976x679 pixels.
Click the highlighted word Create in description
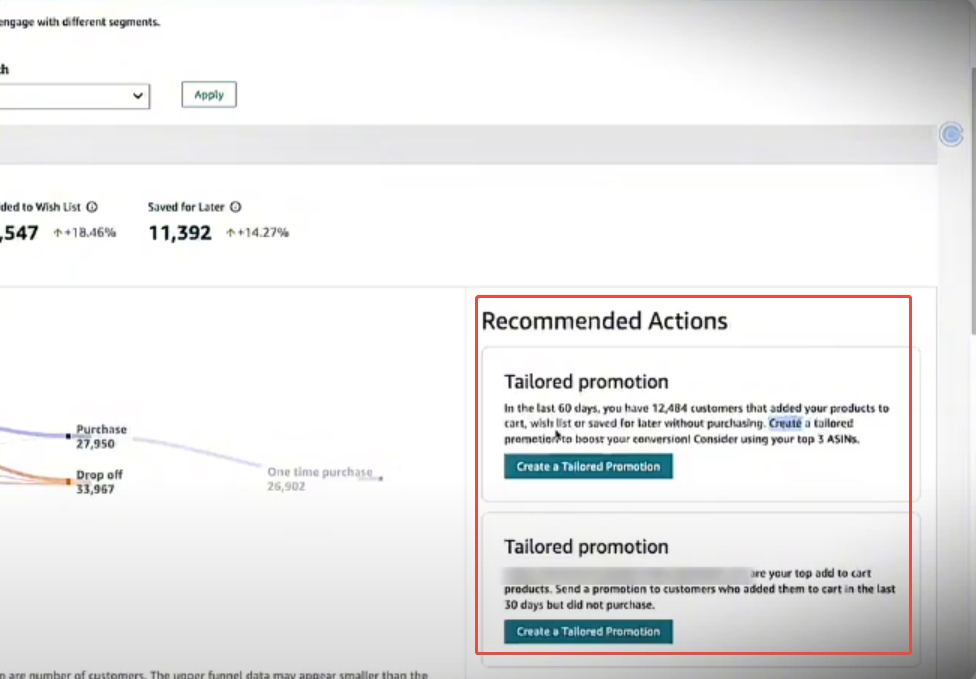coord(785,423)
